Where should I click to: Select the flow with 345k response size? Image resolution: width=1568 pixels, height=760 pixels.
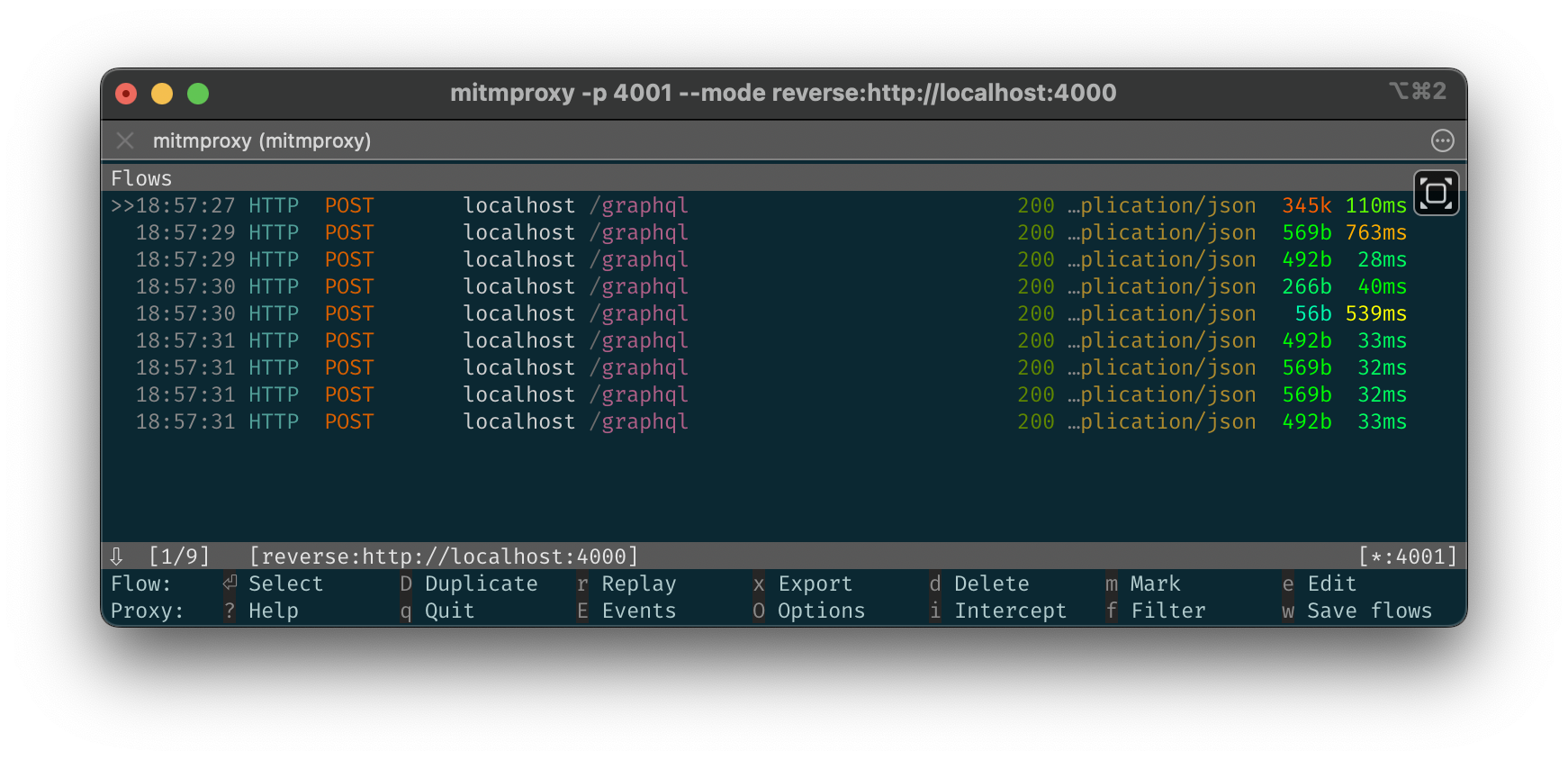tap(1306, 205)
